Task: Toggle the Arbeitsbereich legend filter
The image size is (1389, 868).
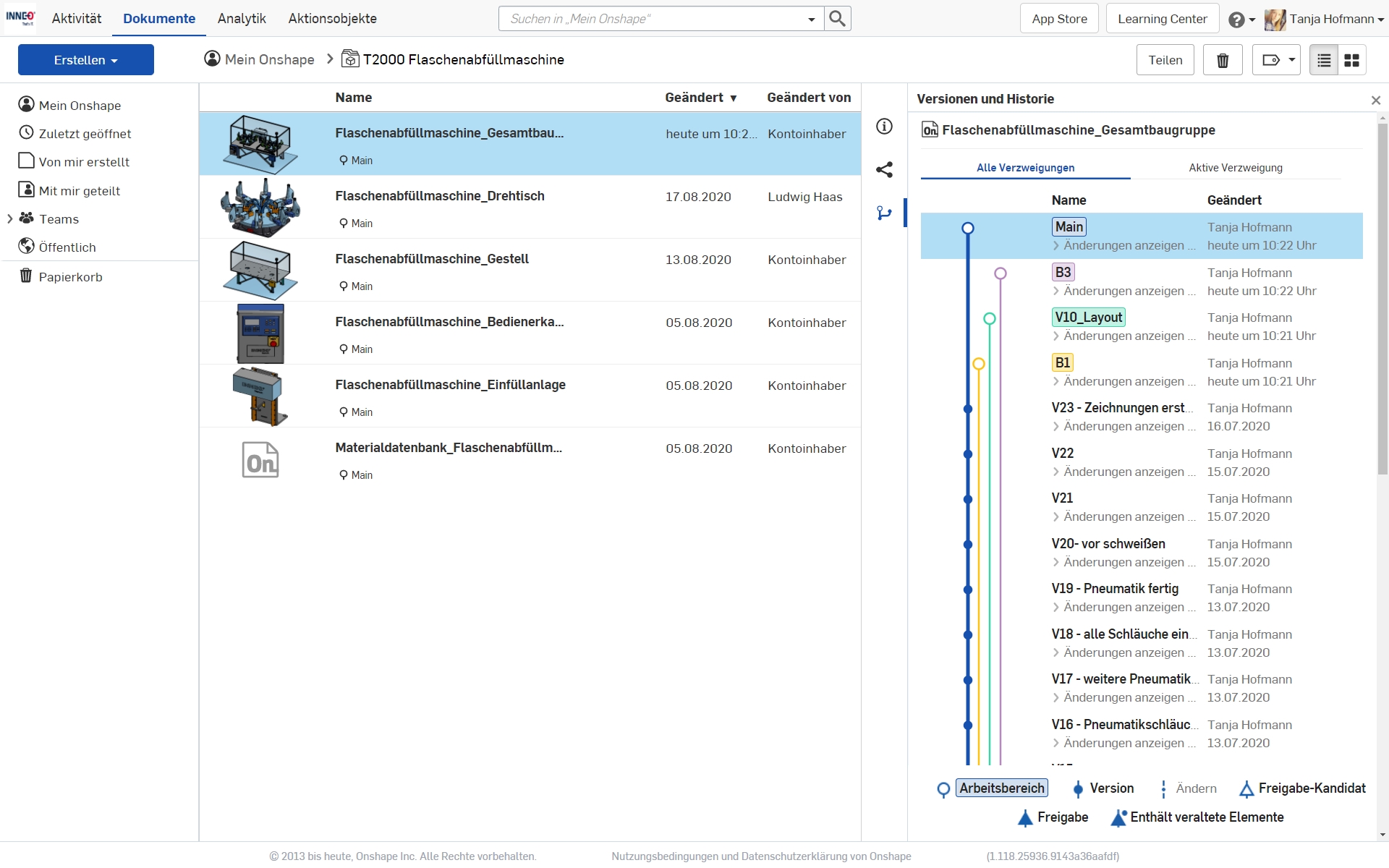Action: 1001,788
